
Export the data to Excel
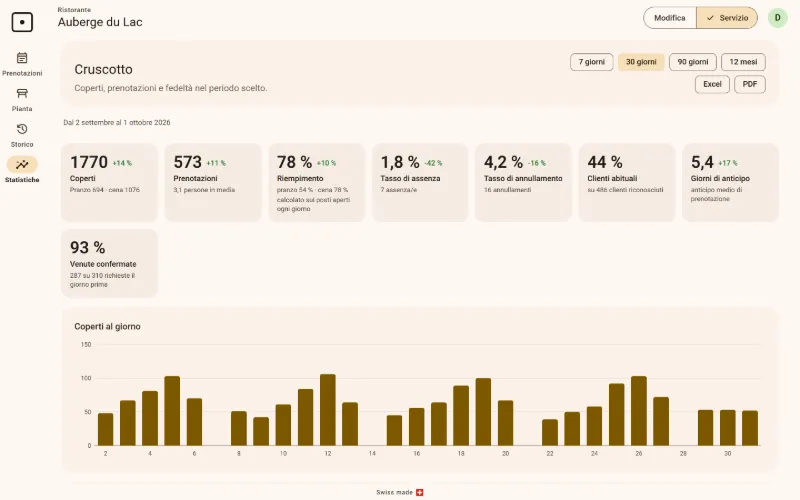coord(712,84)
